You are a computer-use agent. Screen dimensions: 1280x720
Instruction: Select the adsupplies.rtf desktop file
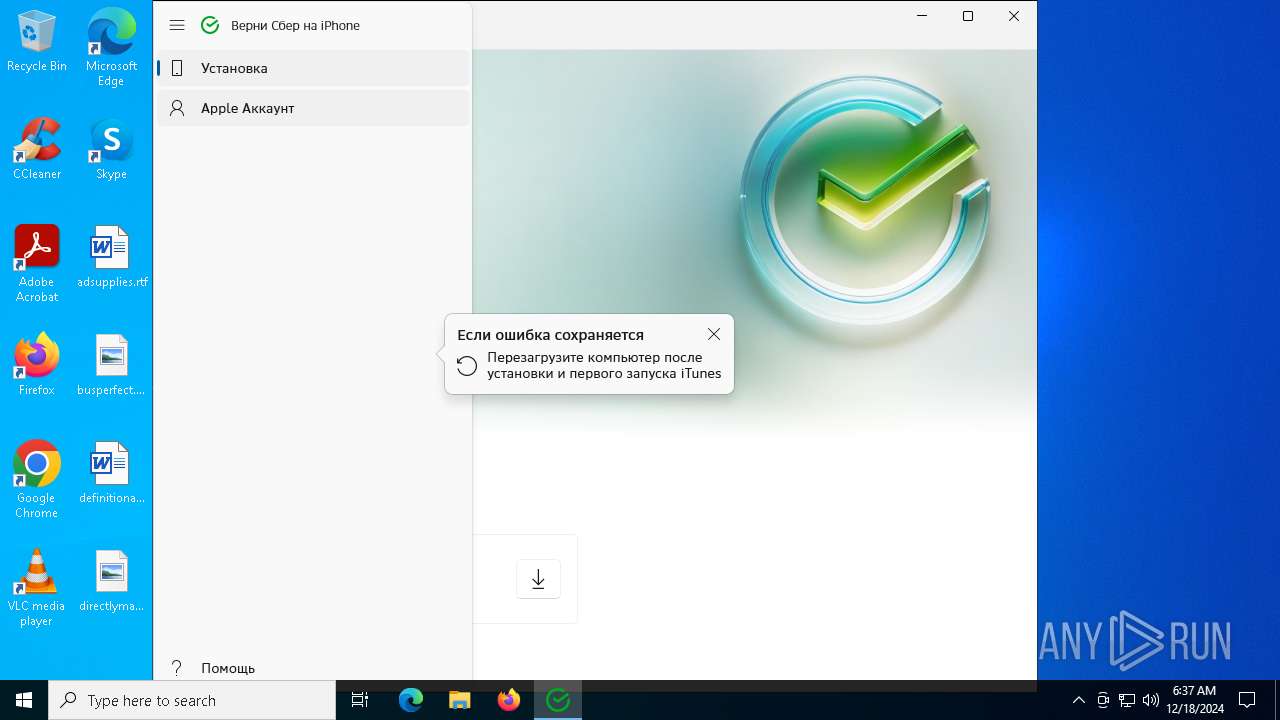(x=112, y=258)
